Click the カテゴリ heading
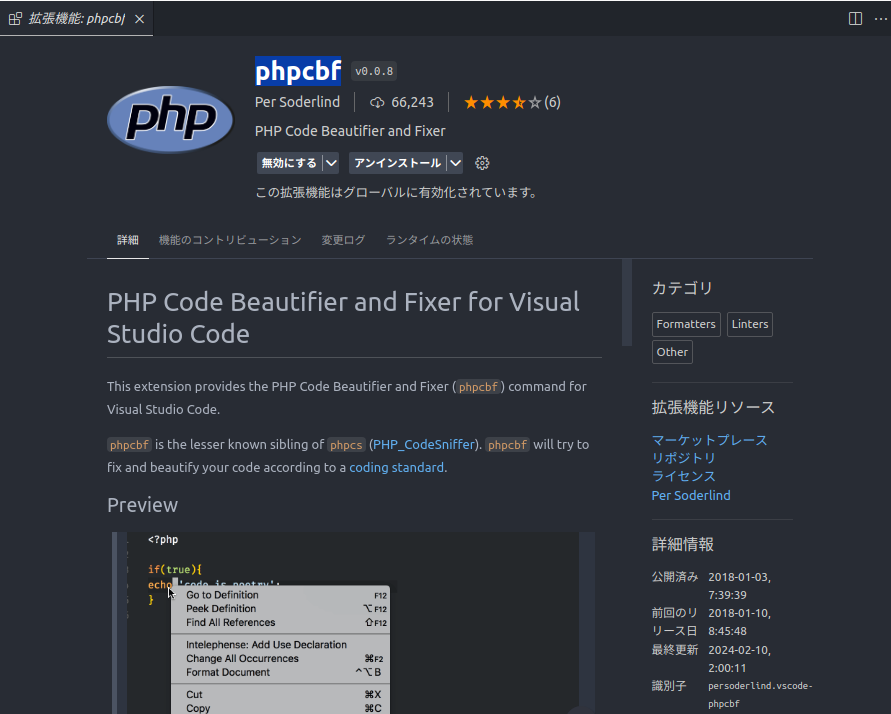 pos(682,288)
